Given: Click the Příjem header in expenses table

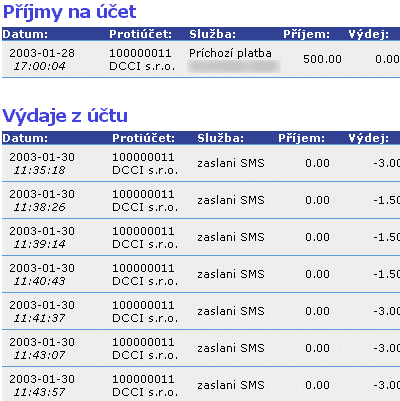Looking at the screenshot, I should tap(301, 138).
